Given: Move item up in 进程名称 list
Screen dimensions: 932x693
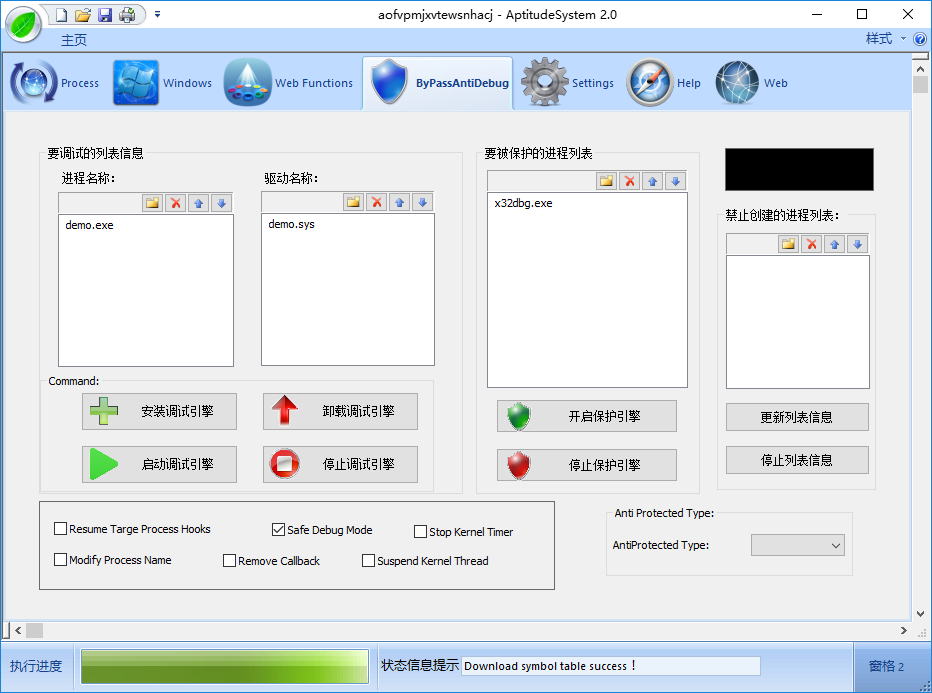Looking at the screenshot, I should click(199, 203).
